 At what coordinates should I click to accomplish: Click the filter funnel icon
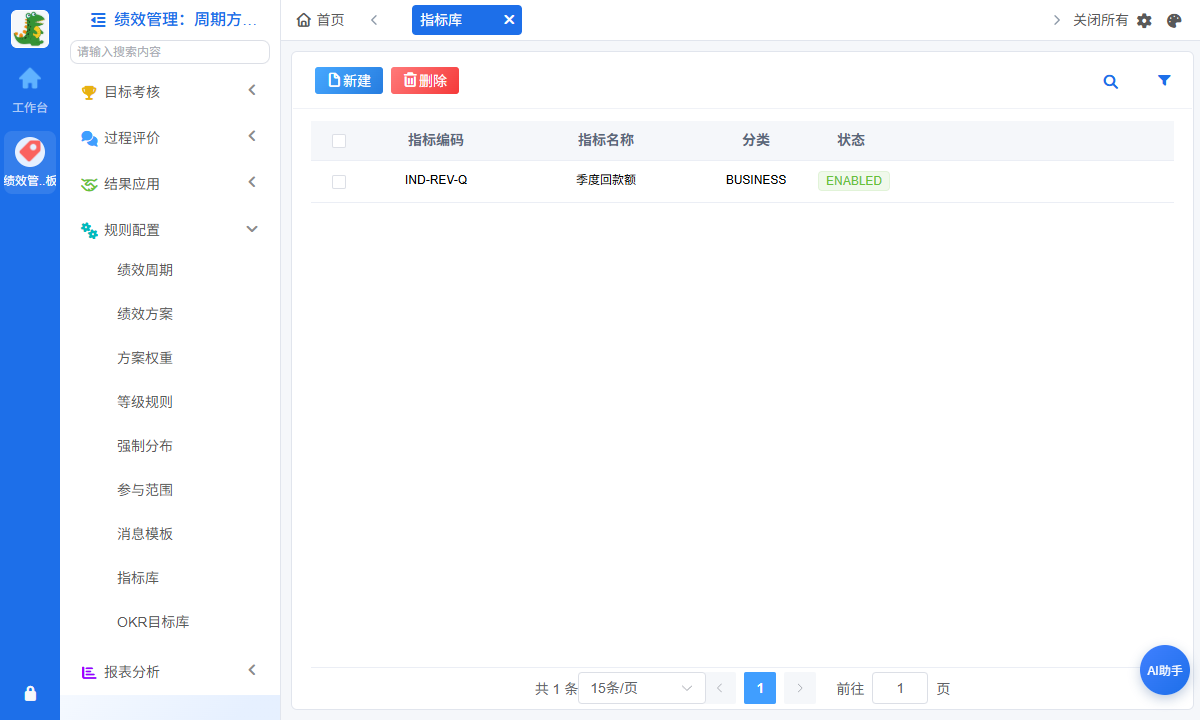pos(1164,81)
